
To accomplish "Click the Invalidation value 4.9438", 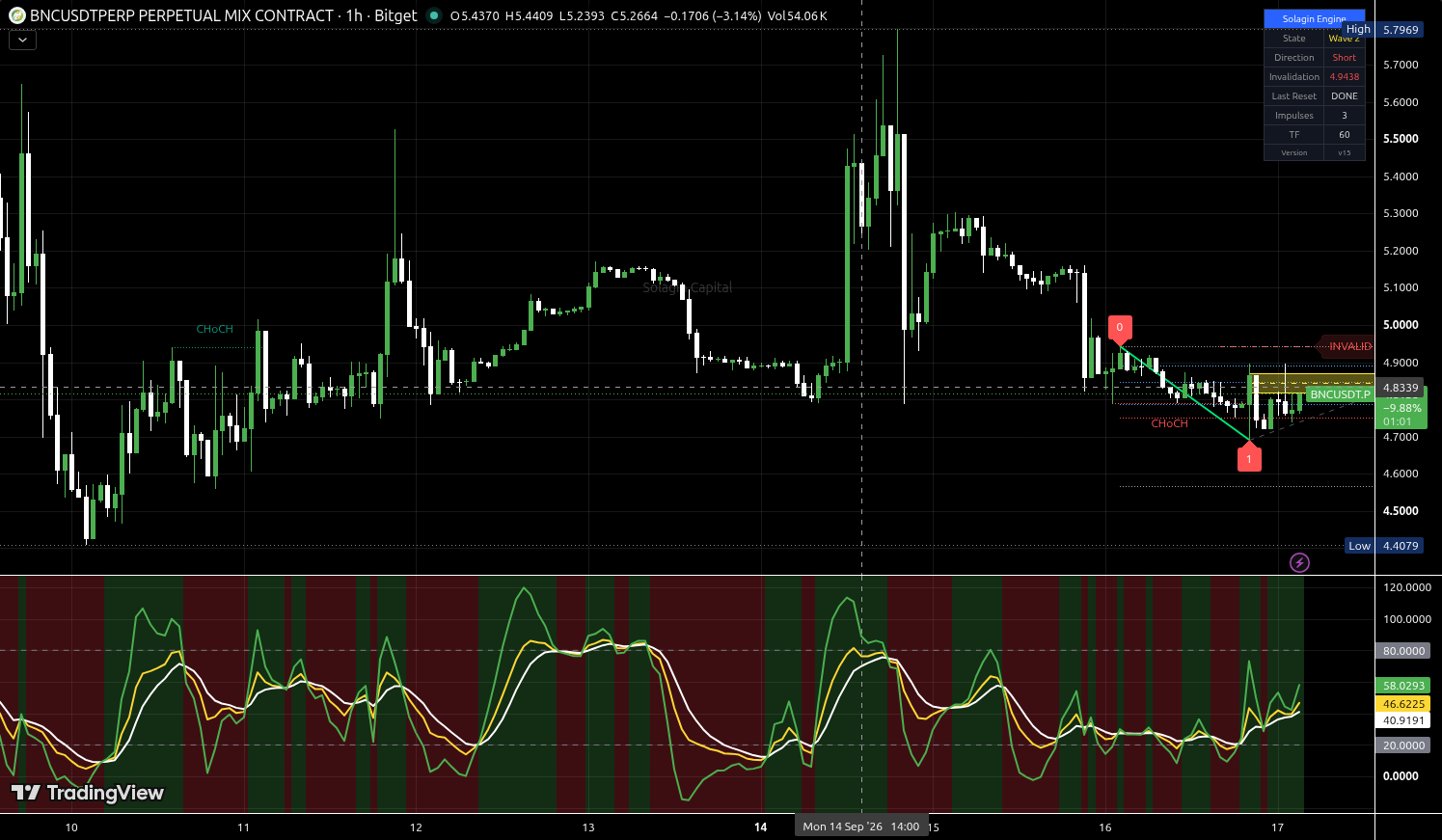I will pos(1344,77).
